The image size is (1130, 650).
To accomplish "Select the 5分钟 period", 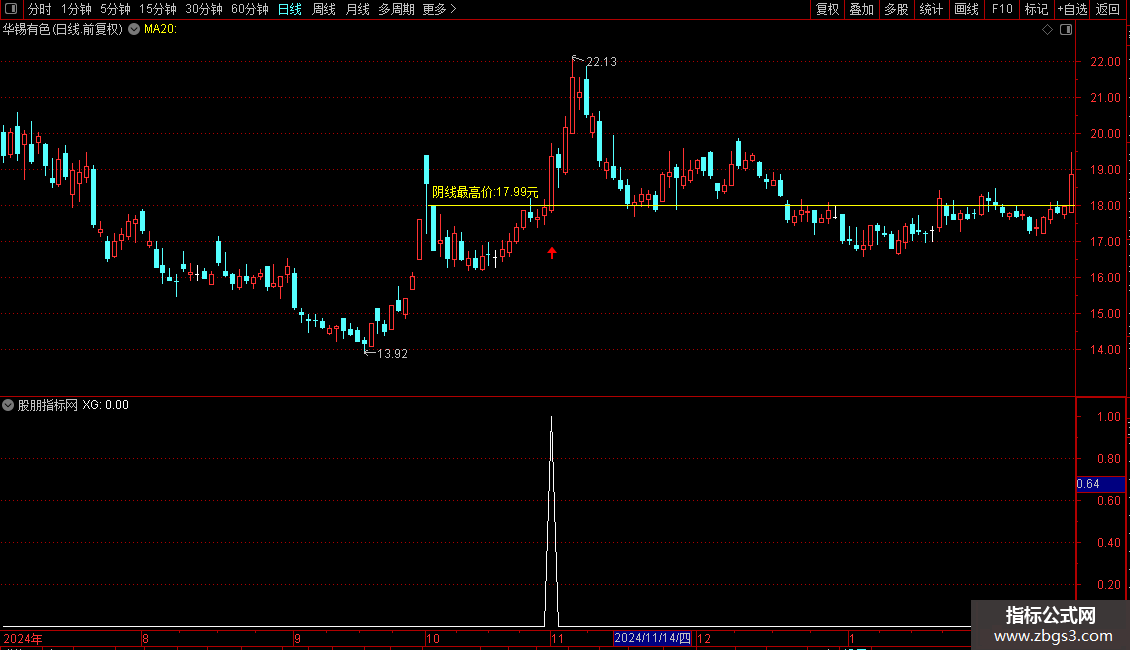I will pyautogui.click(x=115, y=9).
